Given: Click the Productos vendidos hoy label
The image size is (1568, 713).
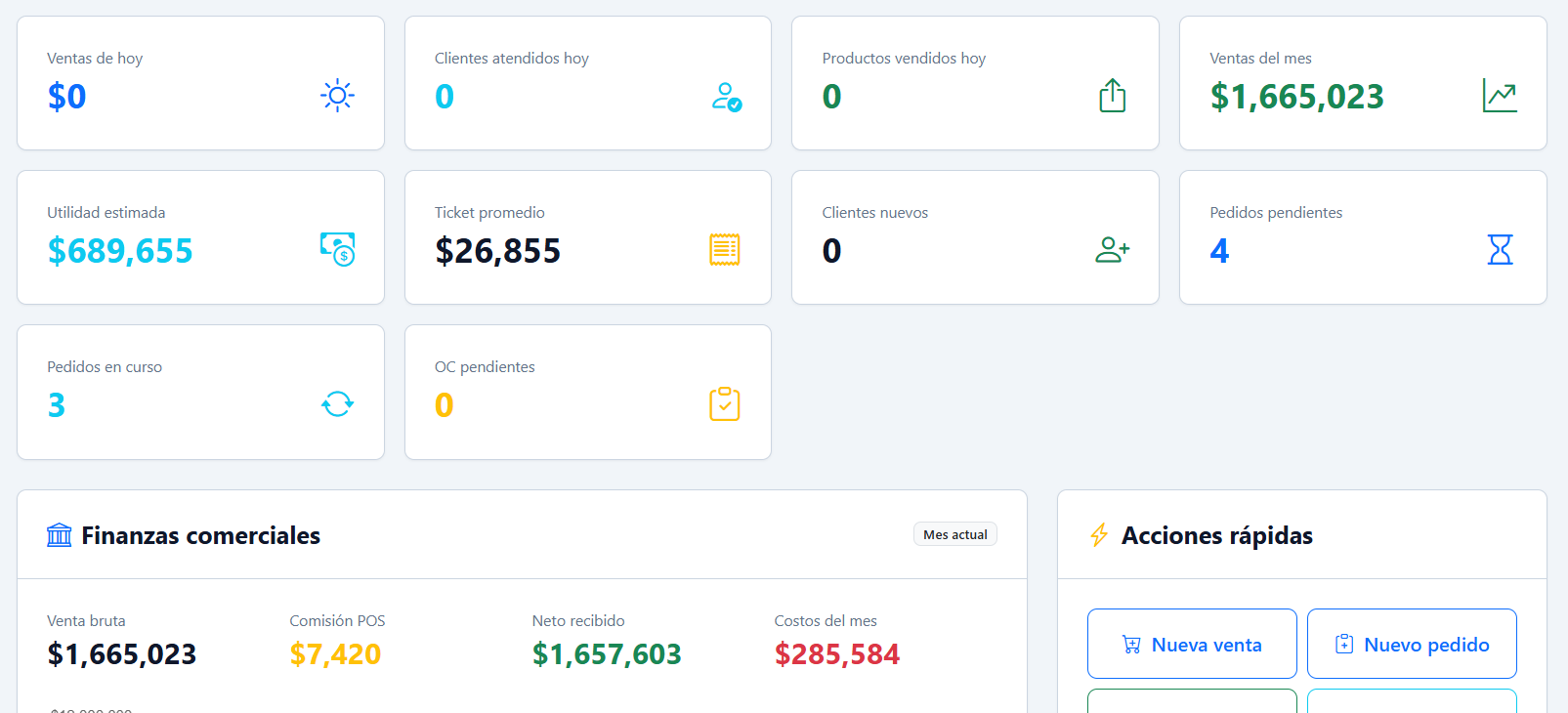Looking at the screenshot, I should (x=904, y=59).
